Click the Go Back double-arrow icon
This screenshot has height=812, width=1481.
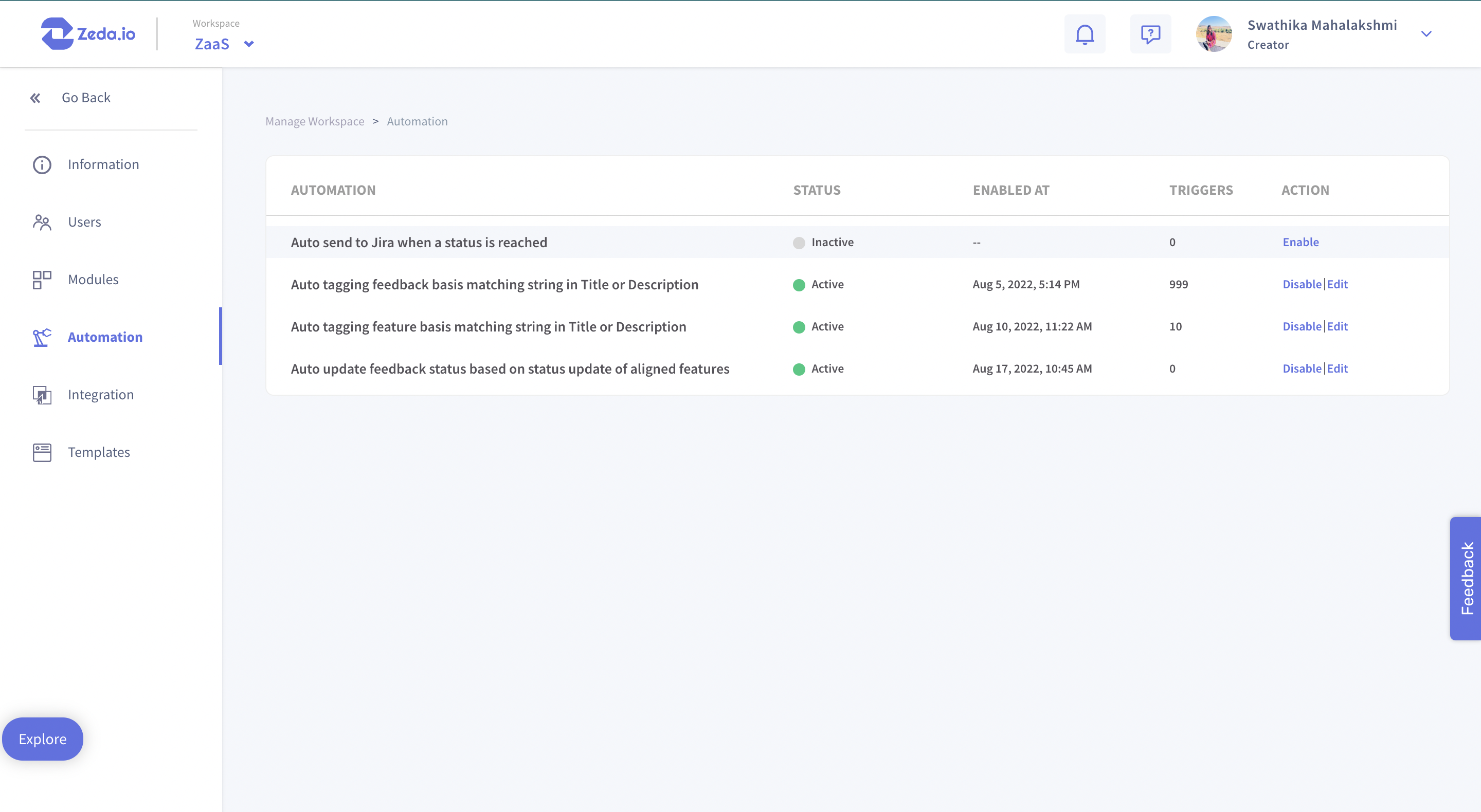[35, 98]
